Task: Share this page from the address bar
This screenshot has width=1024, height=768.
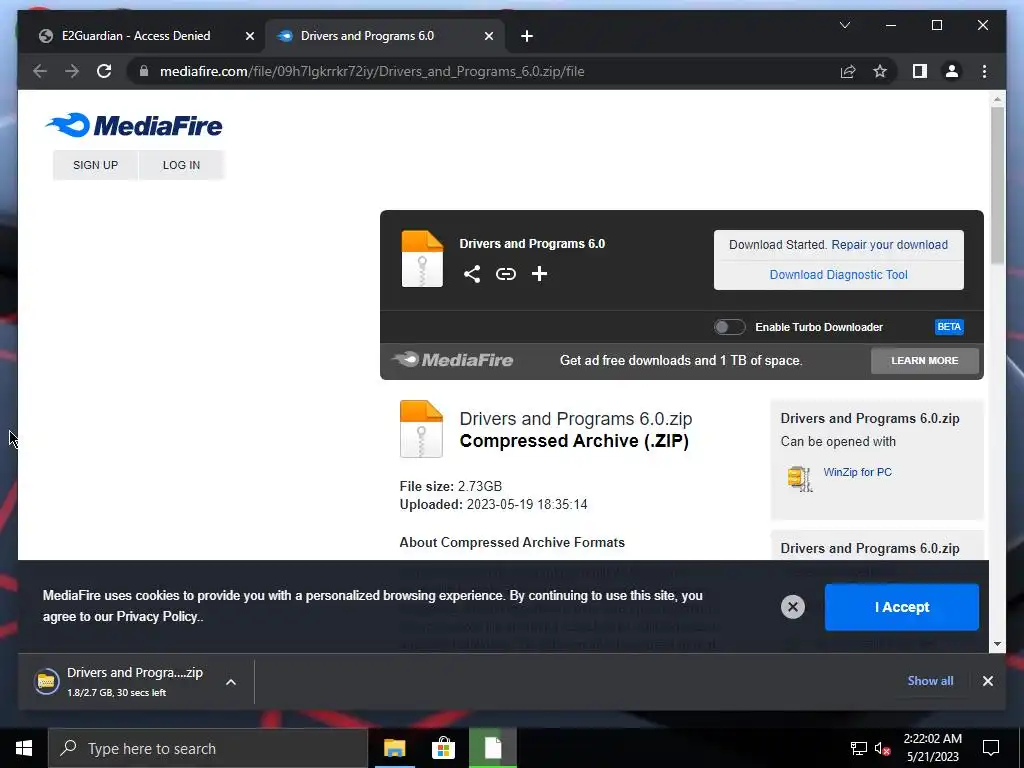Action: point(848,71)
